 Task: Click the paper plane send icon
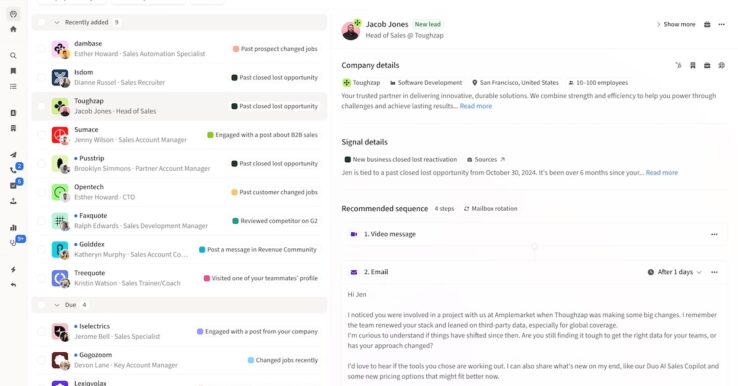[x=13, y=155]
